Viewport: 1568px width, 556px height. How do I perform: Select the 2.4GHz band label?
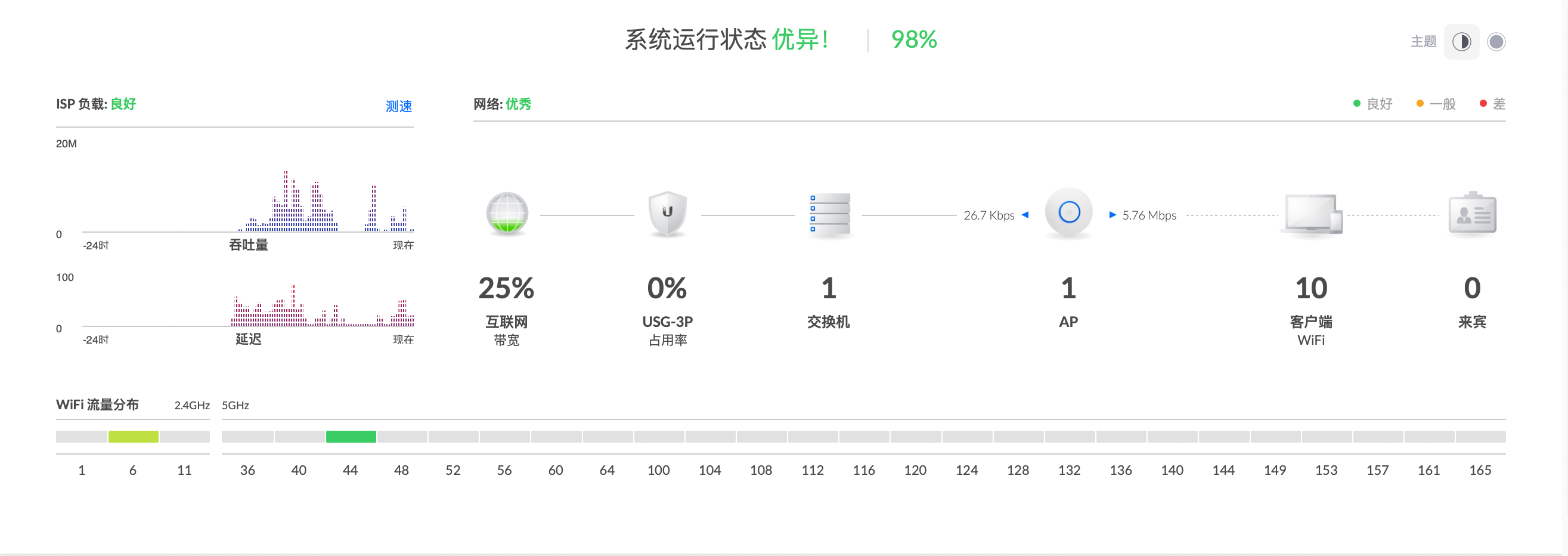pyautogui.click(x=192, y=406)
